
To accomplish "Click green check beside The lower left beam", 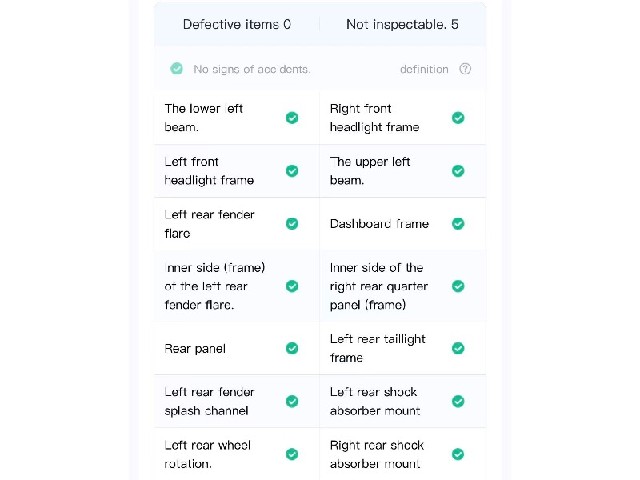I will pyautogui.click(x=292, y=118).
